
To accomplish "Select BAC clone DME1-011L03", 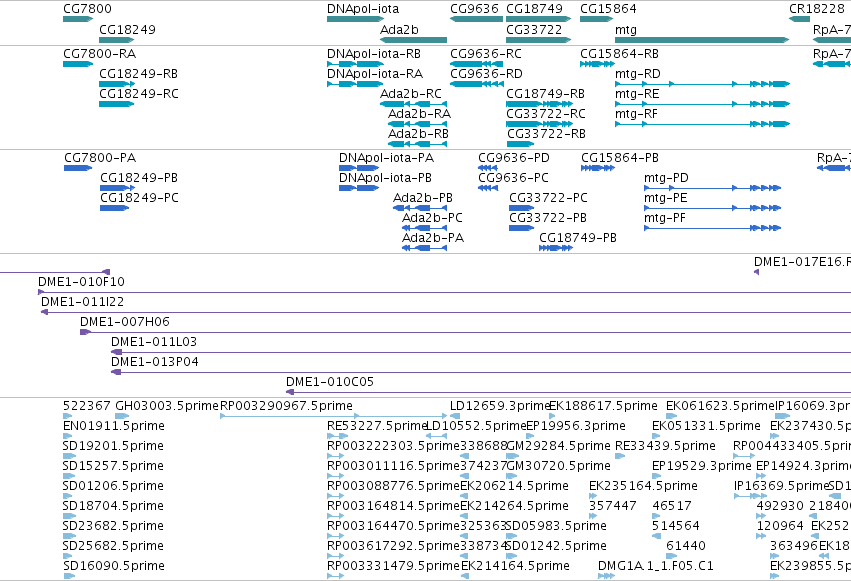I will 154,342.
